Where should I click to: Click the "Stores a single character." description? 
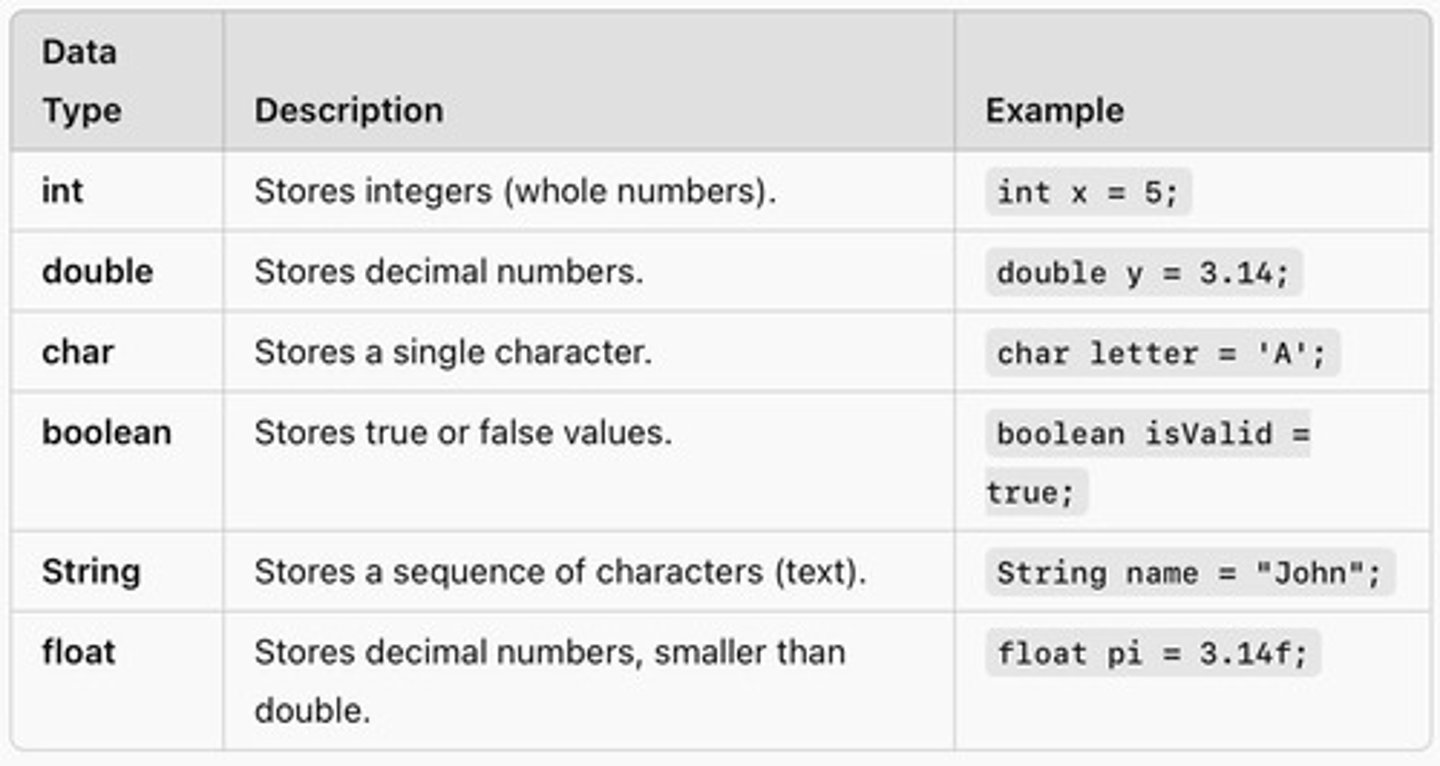point(452,352)
